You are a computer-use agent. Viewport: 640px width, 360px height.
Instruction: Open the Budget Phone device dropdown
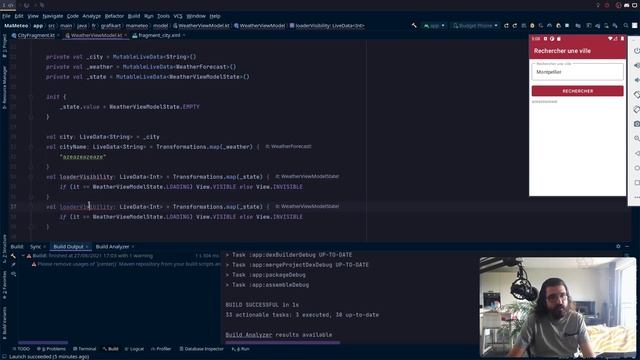(475, 25)
